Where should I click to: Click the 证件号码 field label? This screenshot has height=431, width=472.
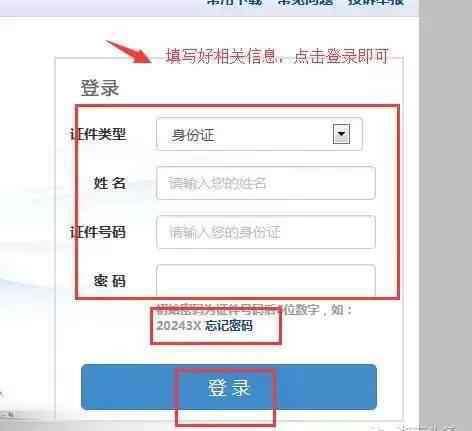(98, 232)
